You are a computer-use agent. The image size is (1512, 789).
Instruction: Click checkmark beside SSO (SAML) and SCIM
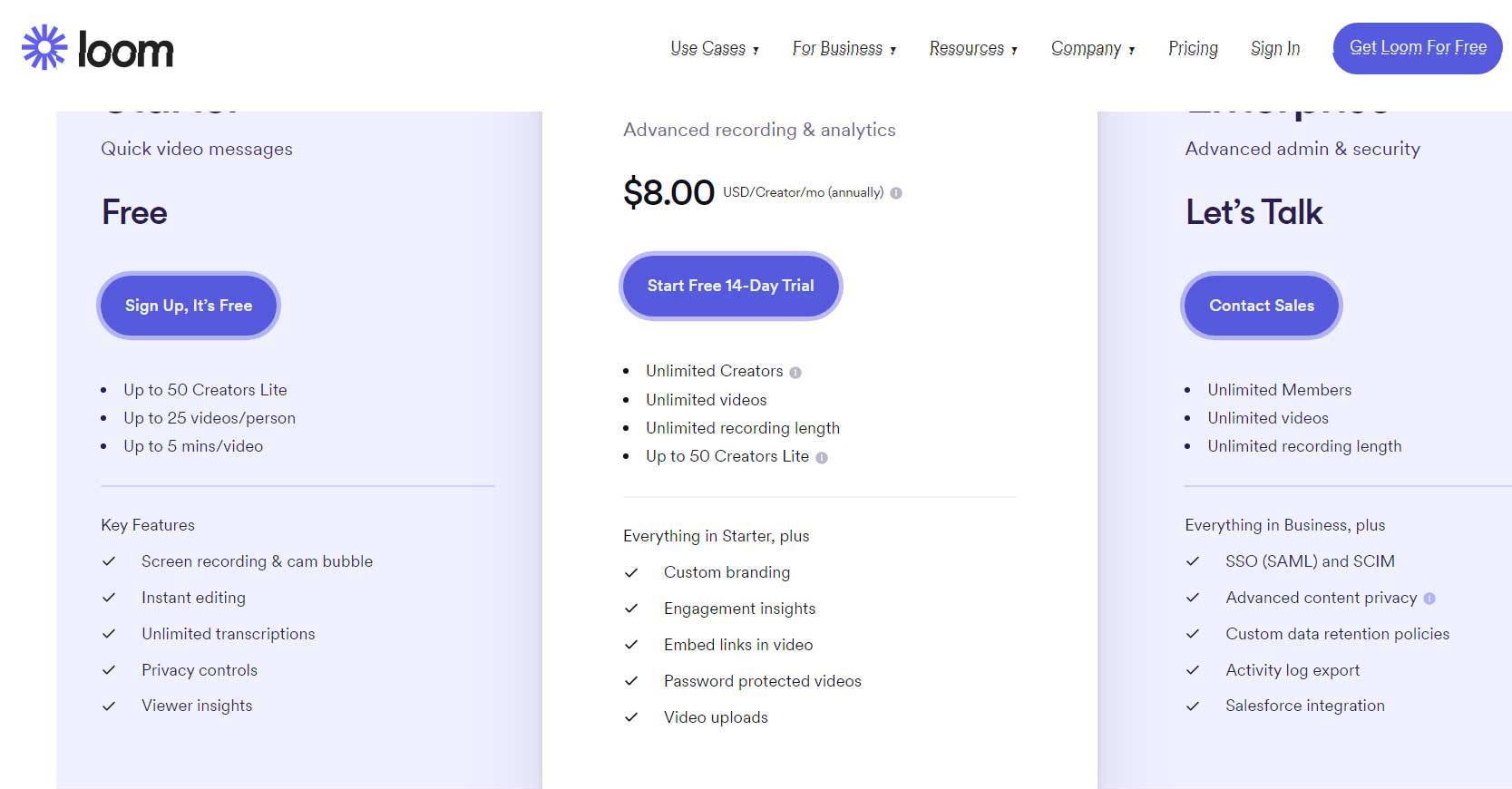tap(1193, 561)
